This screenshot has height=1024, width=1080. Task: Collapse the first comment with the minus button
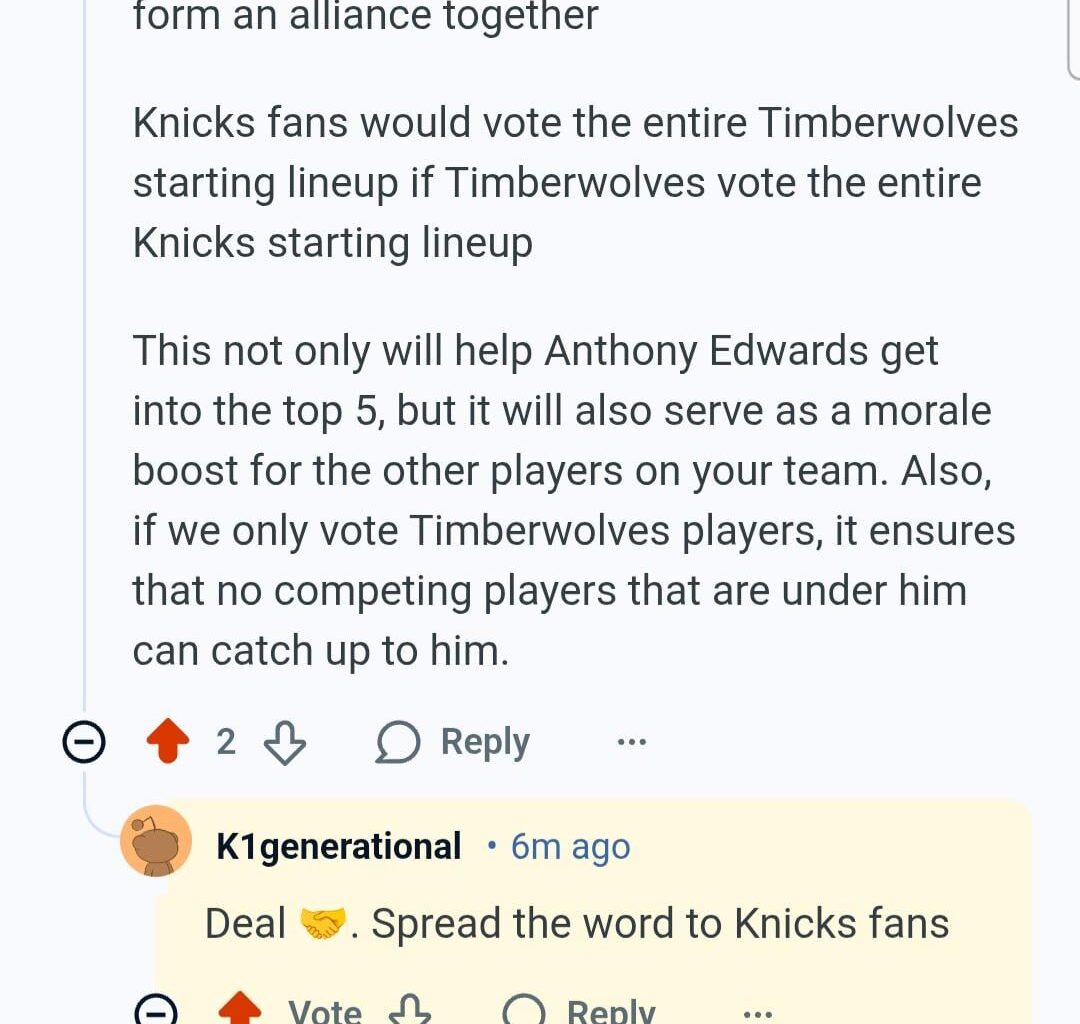(x=86, y=740)
